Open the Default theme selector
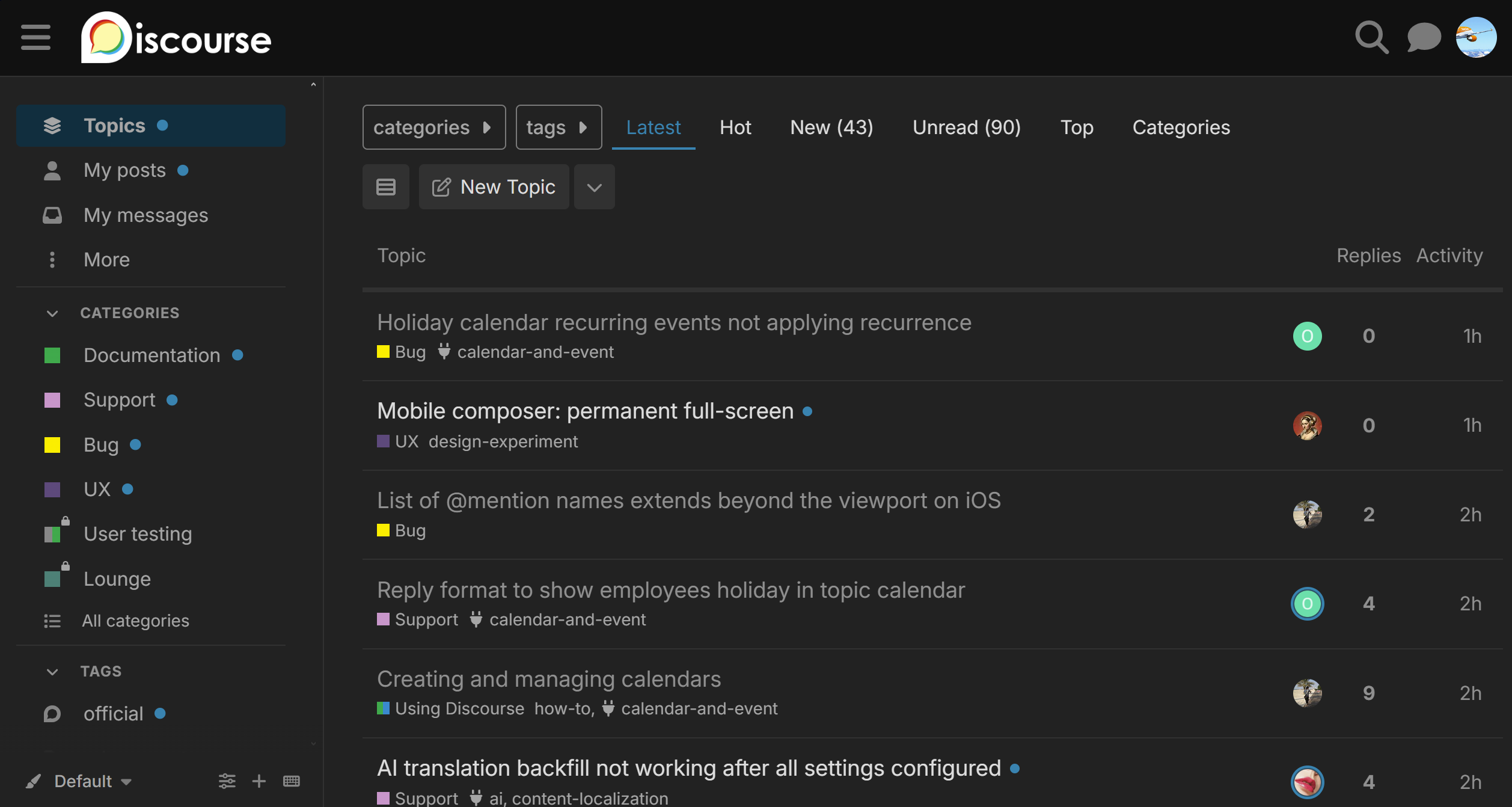The height and width of the screenshot is (807, 1512). [x=83, y=781]
